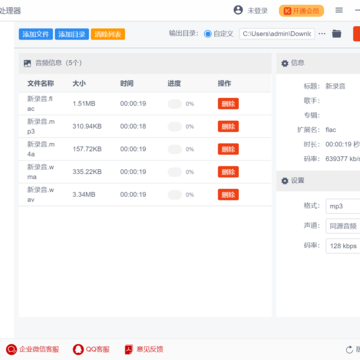Click progress bar of 新录音.flac row
360x360 pixels.
pos(175,104)
